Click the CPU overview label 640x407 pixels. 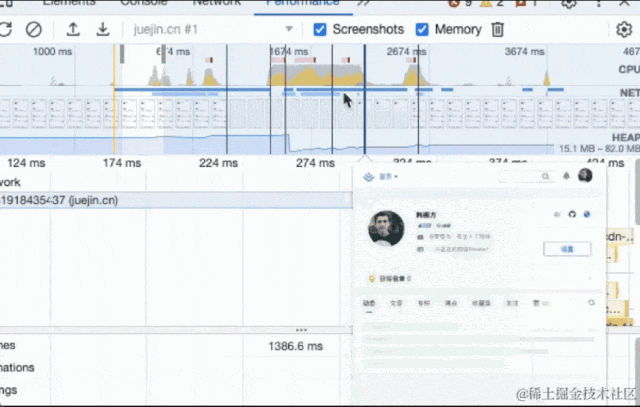tap(629, 69)
